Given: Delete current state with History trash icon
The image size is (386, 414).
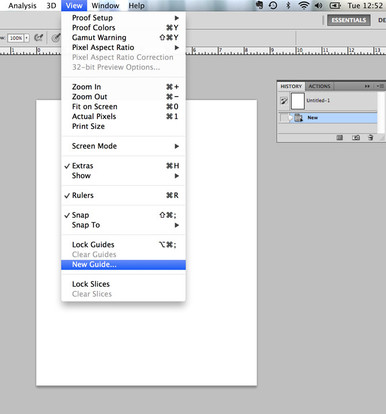Looking at the screenshot, I should pos(370,137).
